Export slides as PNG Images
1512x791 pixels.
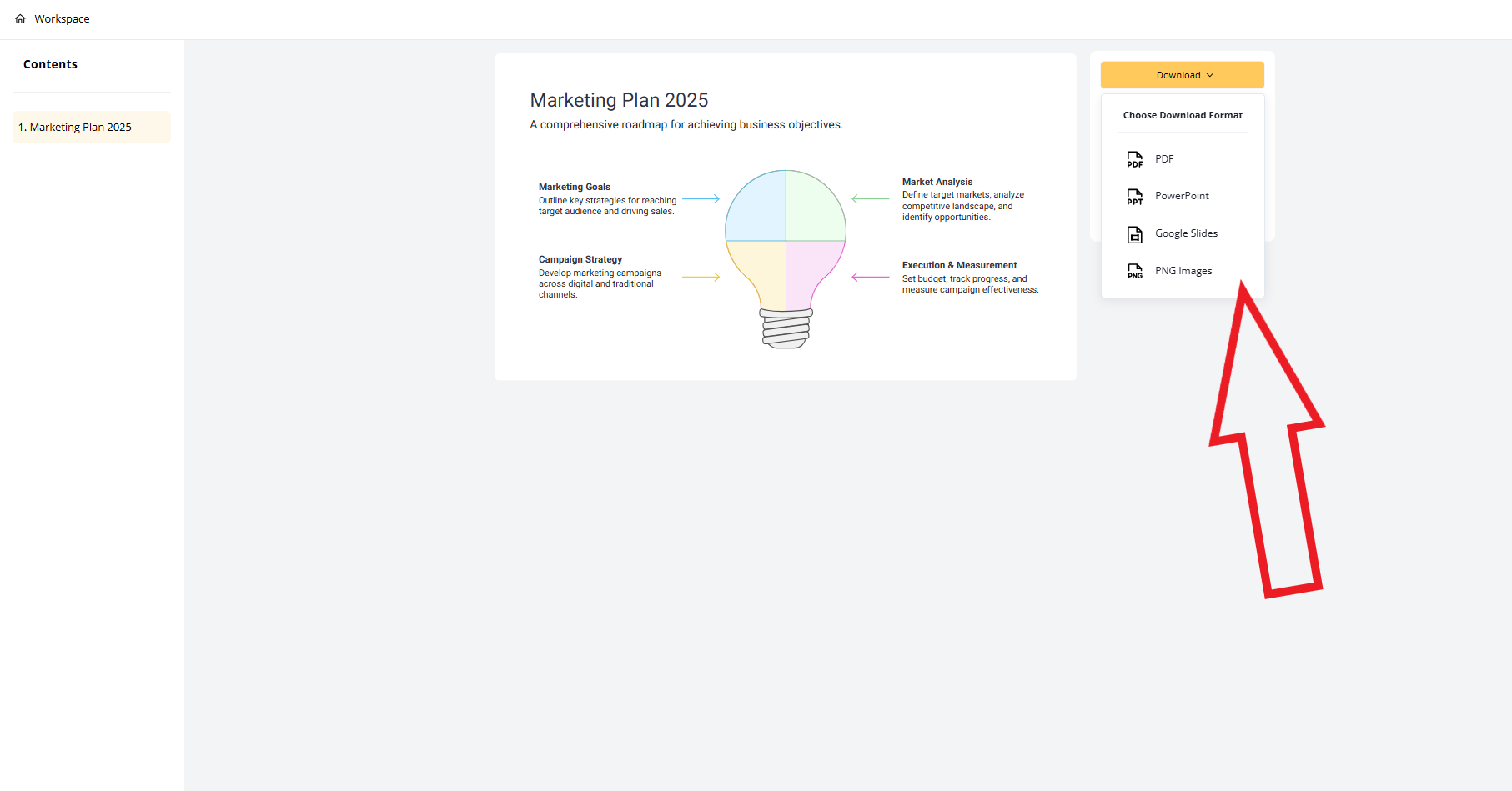(1183, 270)
